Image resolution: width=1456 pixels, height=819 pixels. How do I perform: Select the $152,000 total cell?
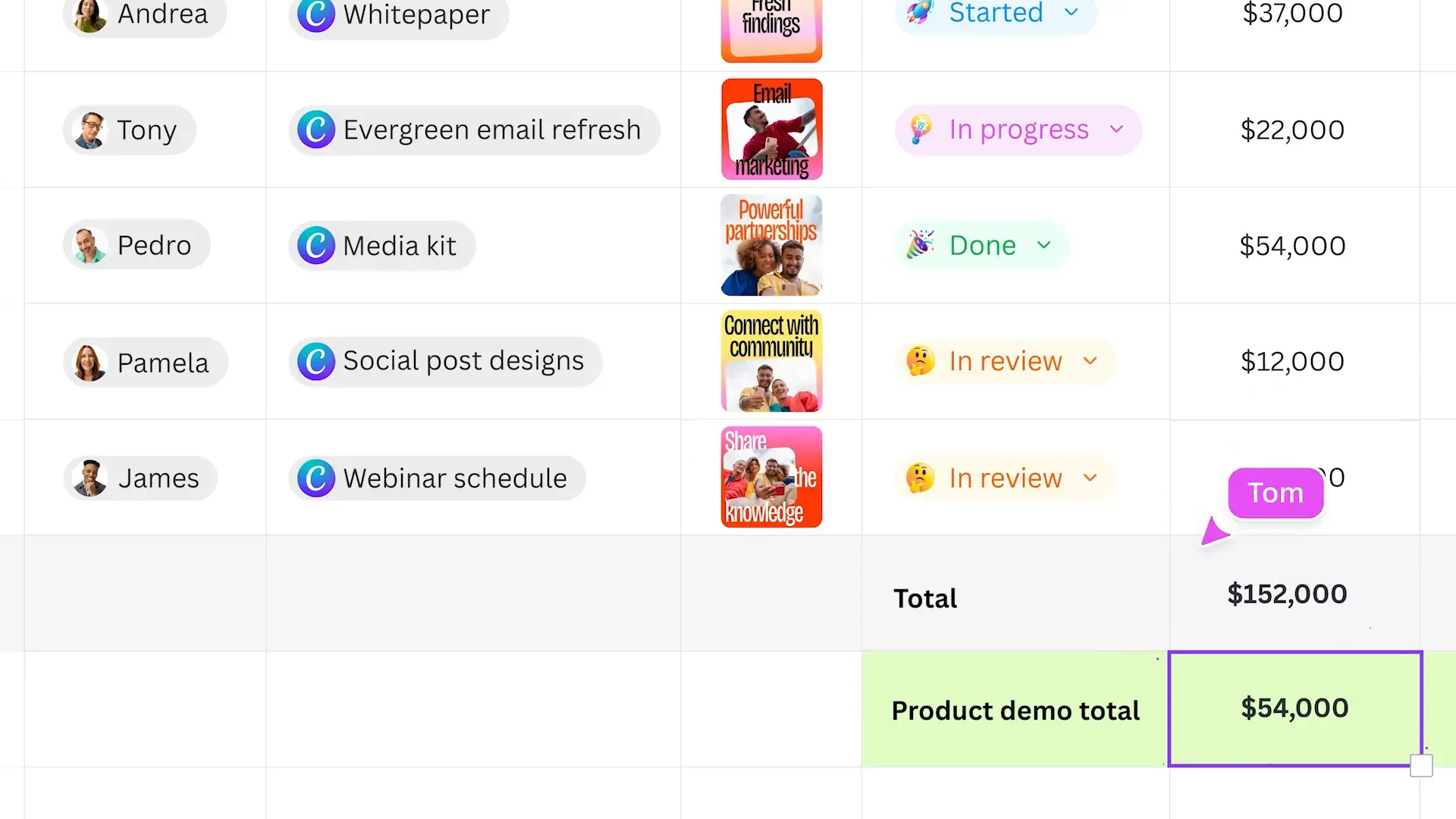pyautogui.click(x=1294, y=594)
